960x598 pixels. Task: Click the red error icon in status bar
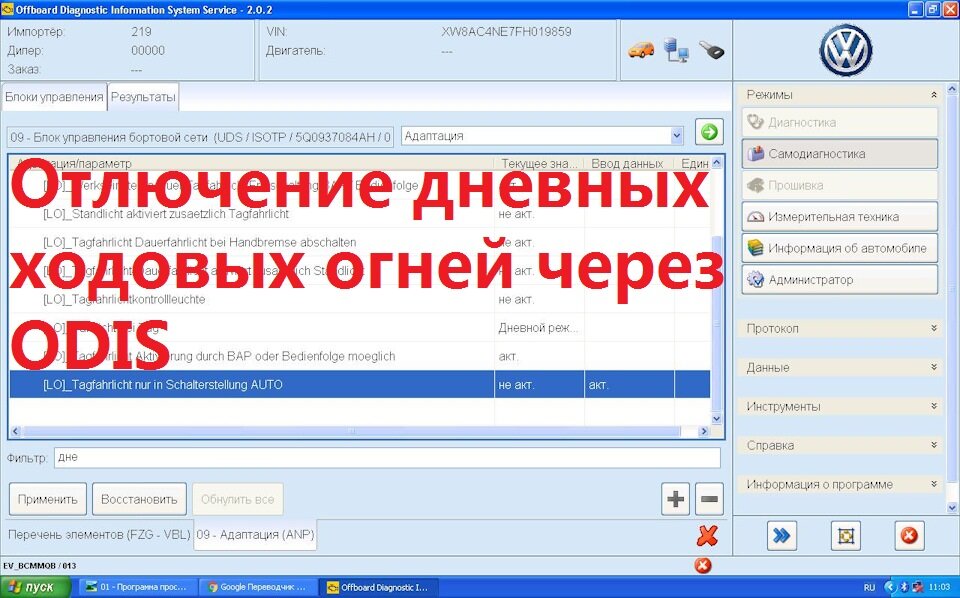point(703,565)
